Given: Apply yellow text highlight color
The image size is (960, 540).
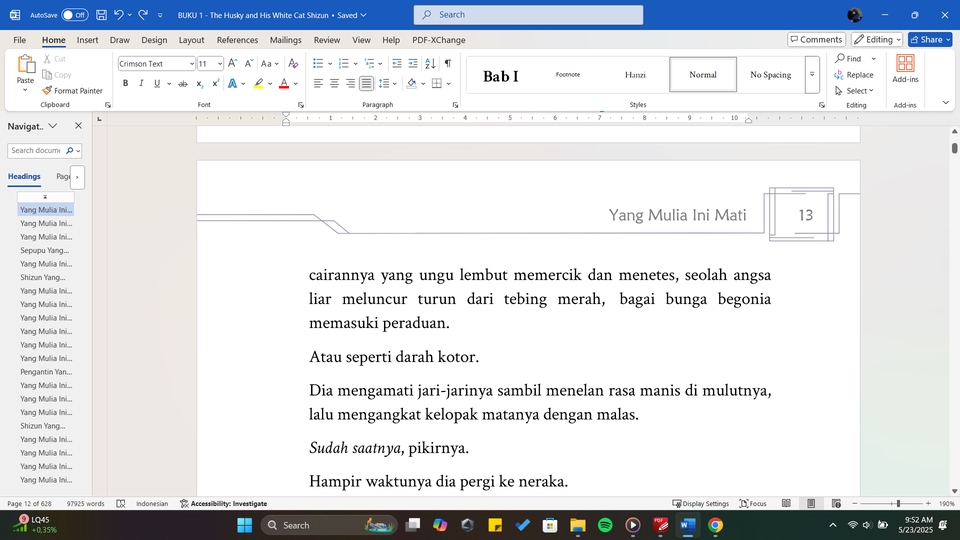Looking at the screenshot, I should tap(258, 83).
